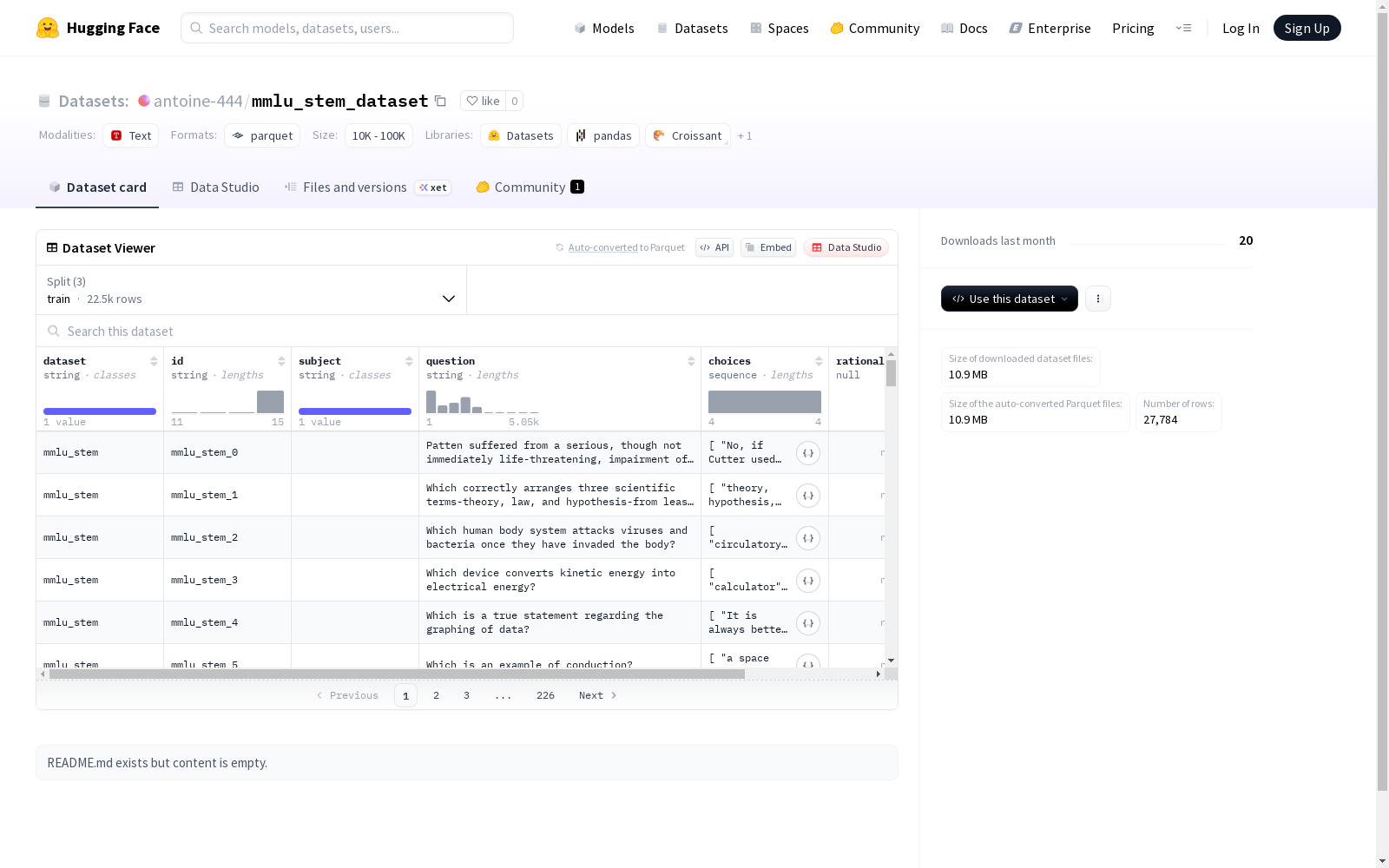This screenshot has width=1389, height=868.
Task: Open Community in the top navigation
Action: click(874, 28)
